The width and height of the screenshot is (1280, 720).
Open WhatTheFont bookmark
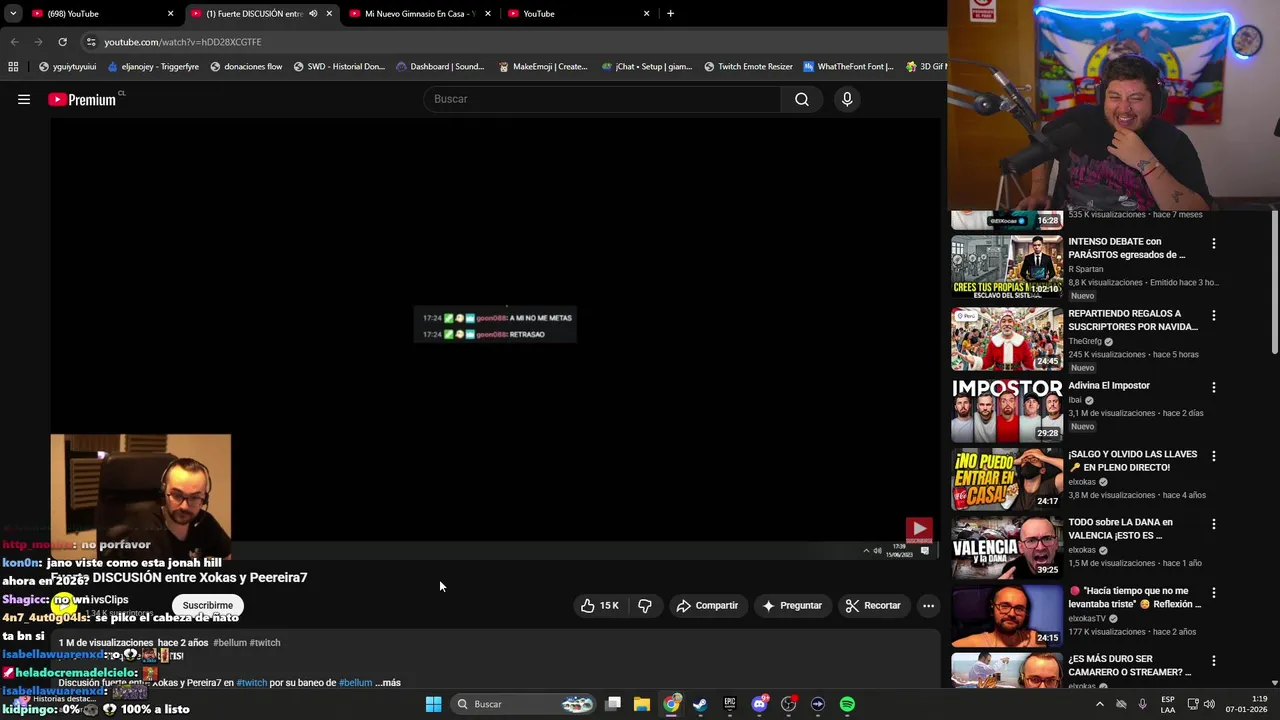click(x=849, y=67)
